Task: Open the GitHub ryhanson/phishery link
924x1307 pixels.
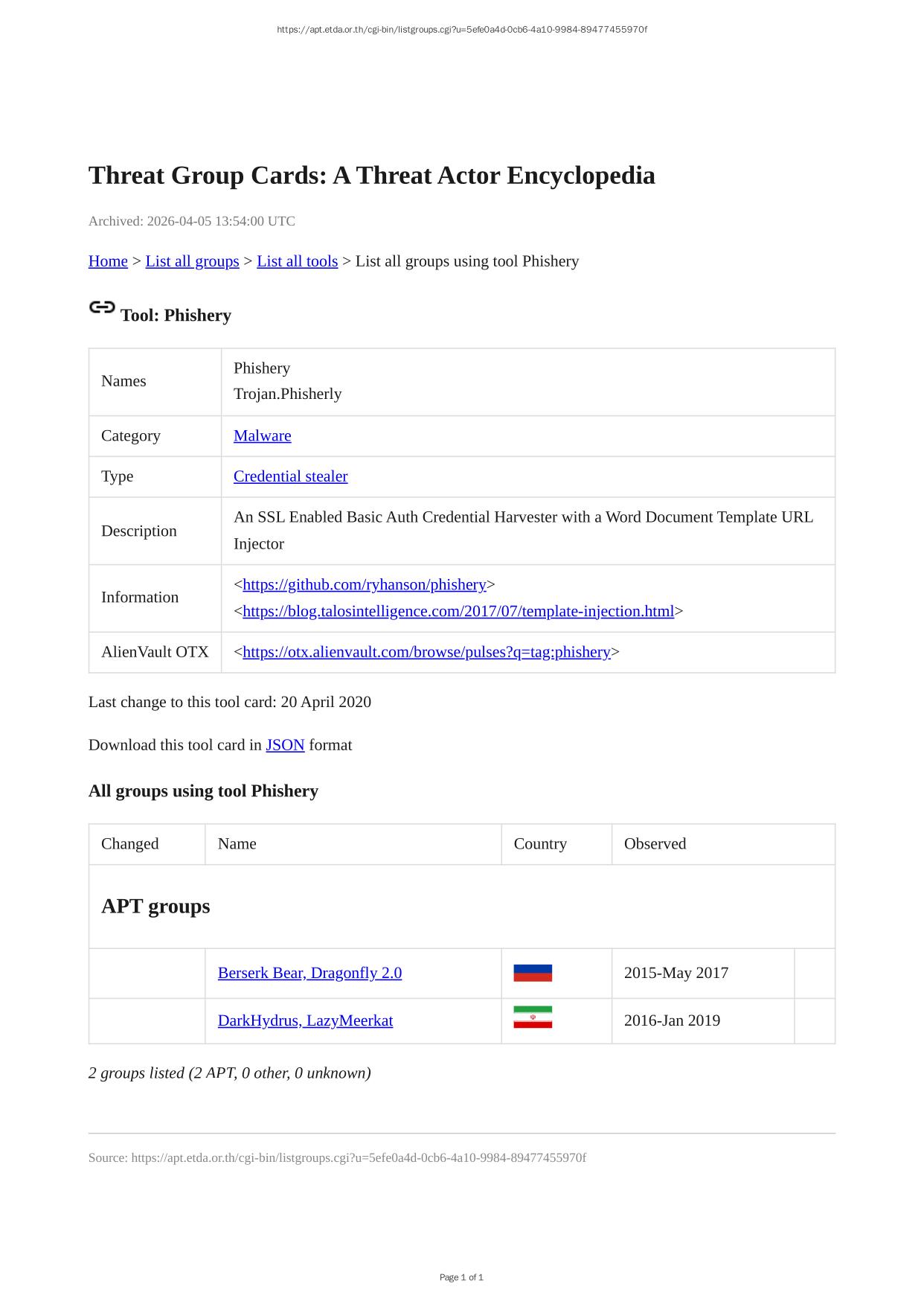Action: (x=364, y=585)
